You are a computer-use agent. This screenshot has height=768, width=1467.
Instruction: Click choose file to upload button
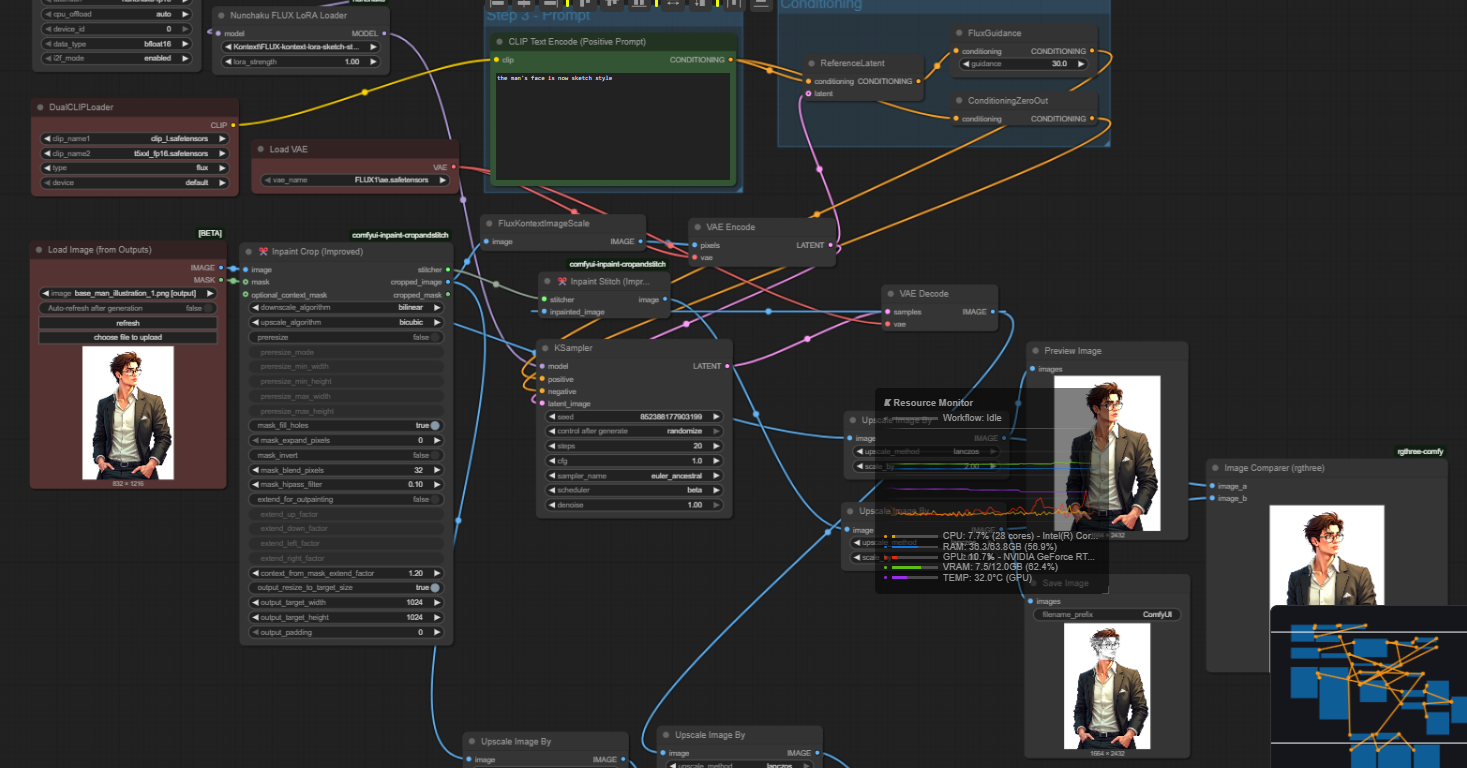click(128, 338)
